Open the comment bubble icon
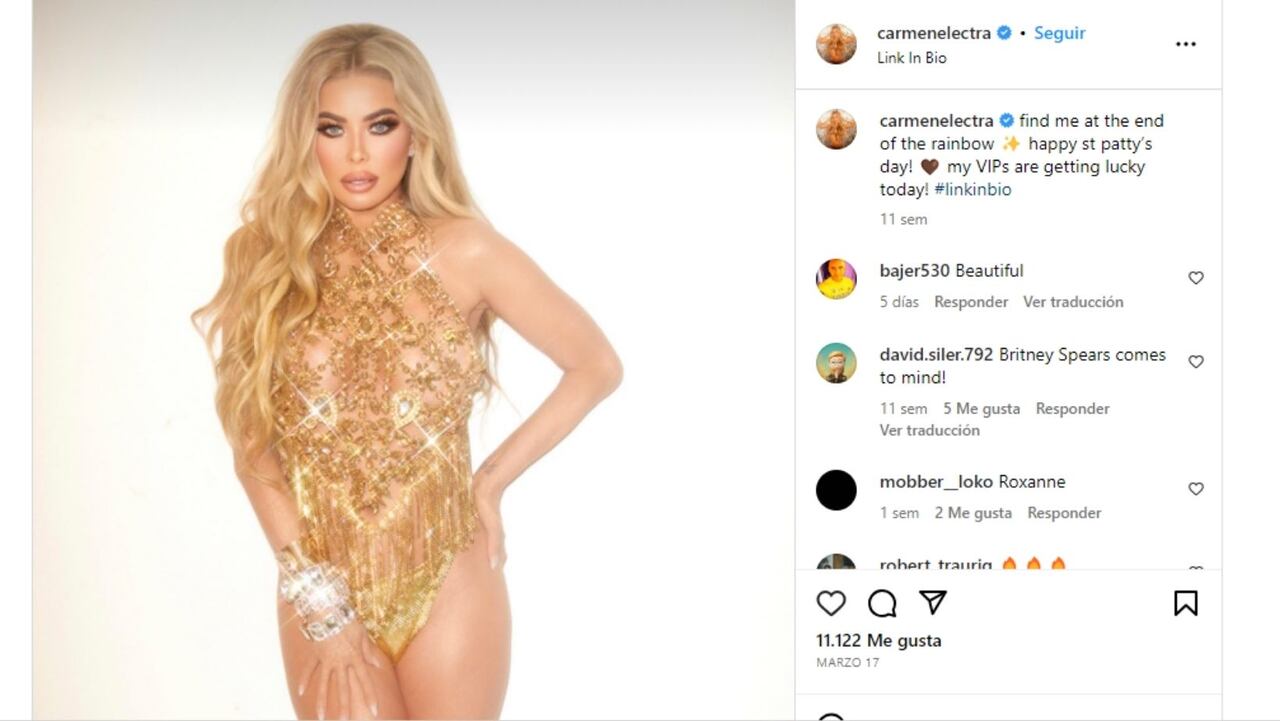Screen dimensions: 1280x721 [882, 603]
